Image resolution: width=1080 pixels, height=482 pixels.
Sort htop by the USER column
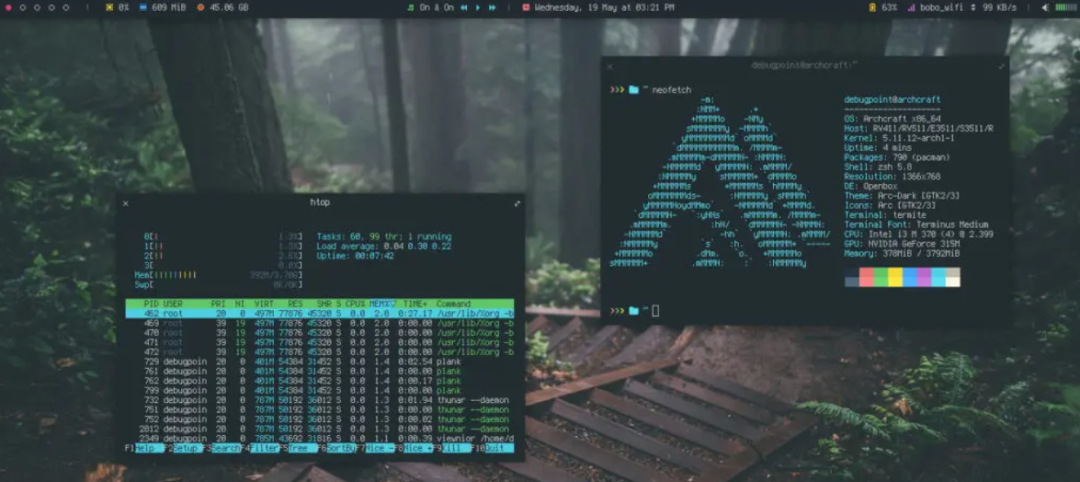click(173, 304)
